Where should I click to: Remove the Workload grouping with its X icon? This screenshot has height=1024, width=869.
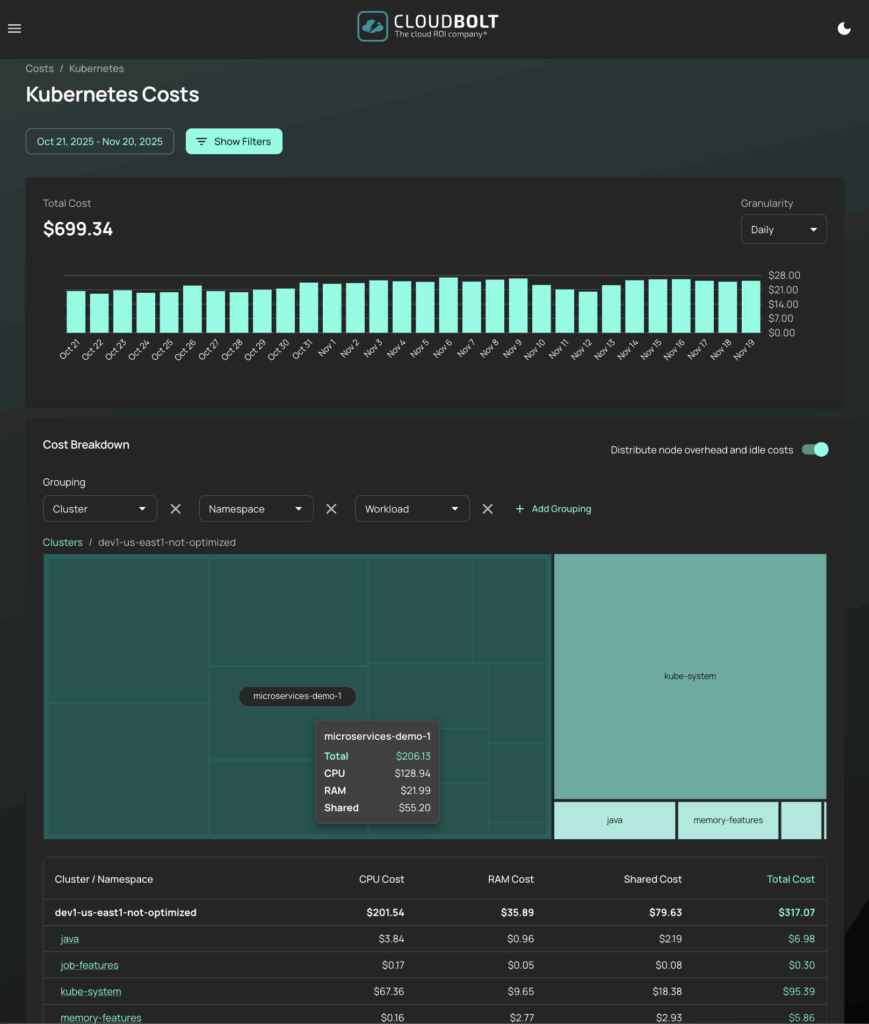487,508
